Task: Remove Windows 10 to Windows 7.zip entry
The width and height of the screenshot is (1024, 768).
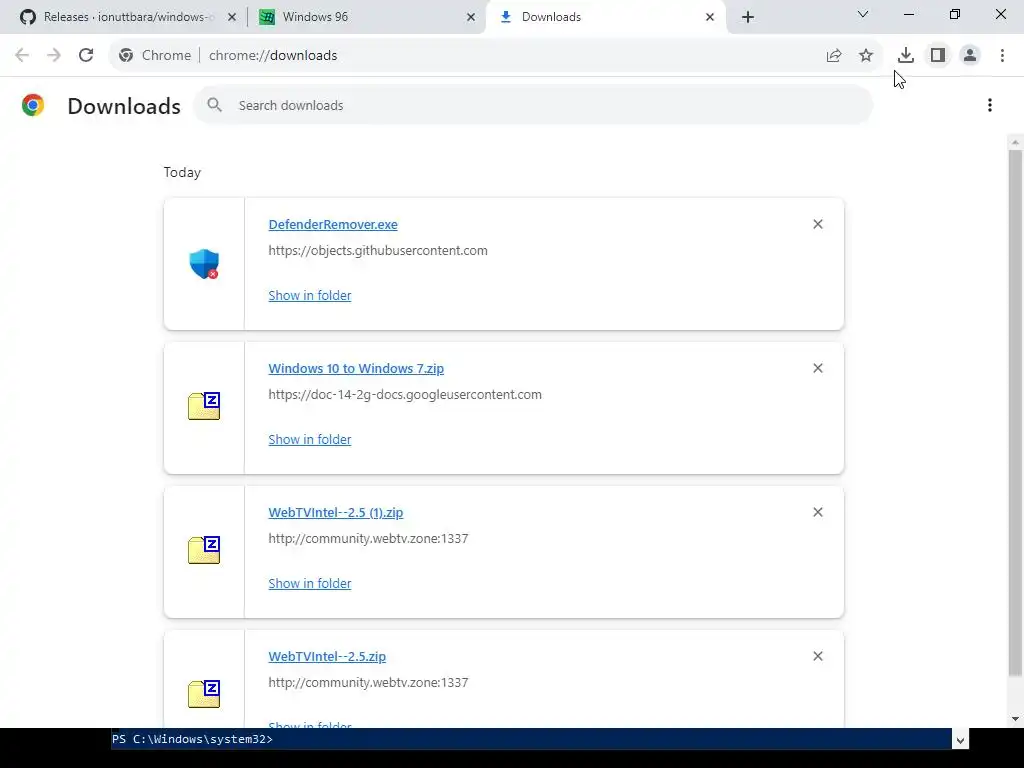Action: (818, 368)
